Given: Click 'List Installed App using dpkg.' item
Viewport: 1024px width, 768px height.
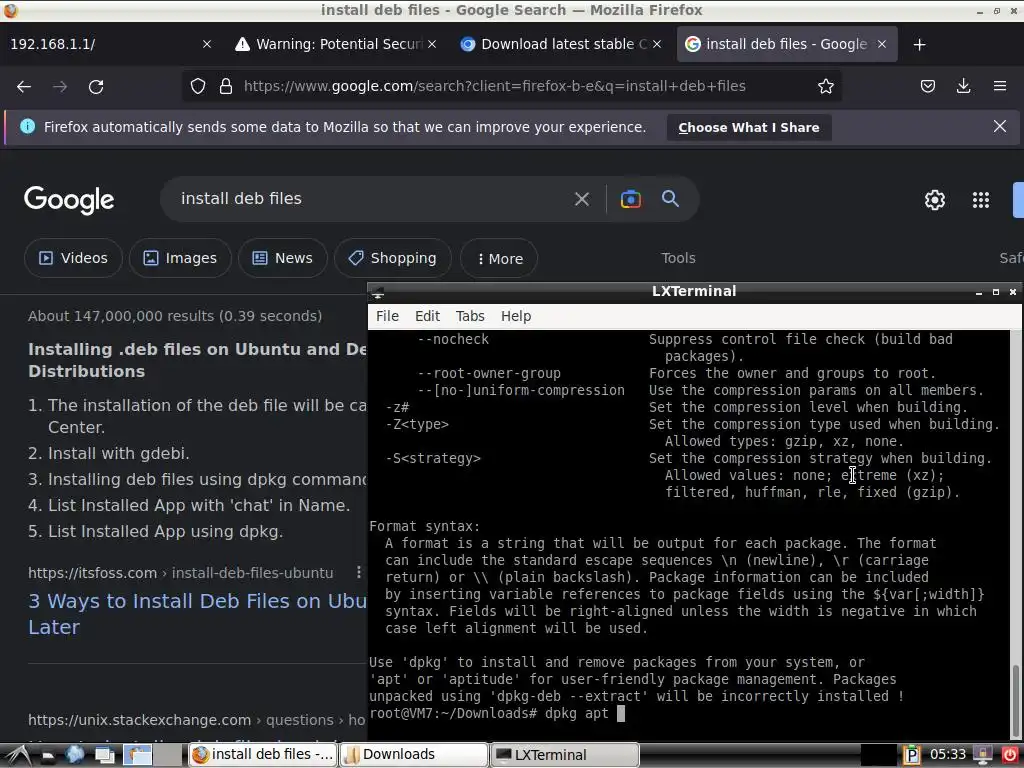Looking at the screenshot, I should 165,532.
